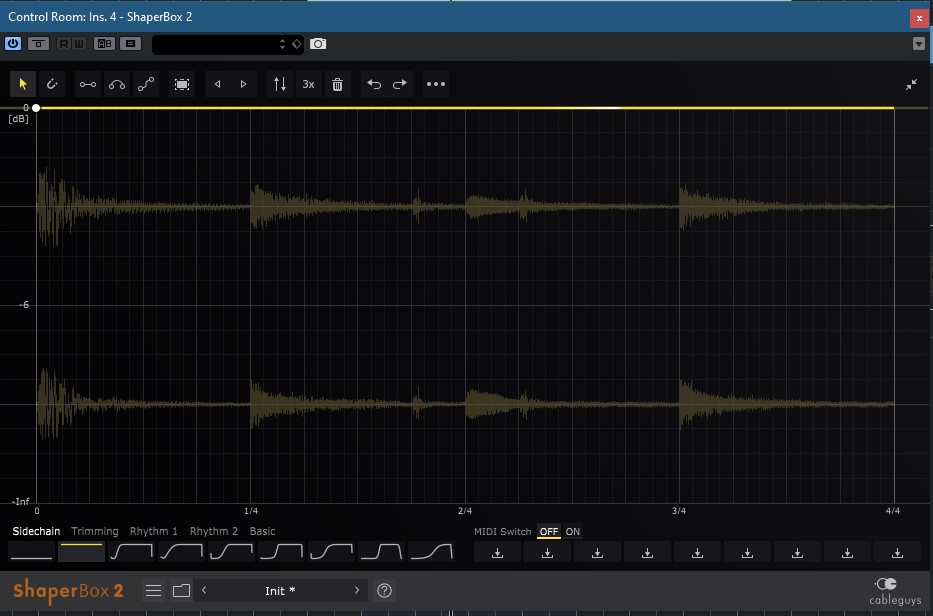Open the help question mark
The width and height of the screenshot is (933, 616).
(384, 590)
